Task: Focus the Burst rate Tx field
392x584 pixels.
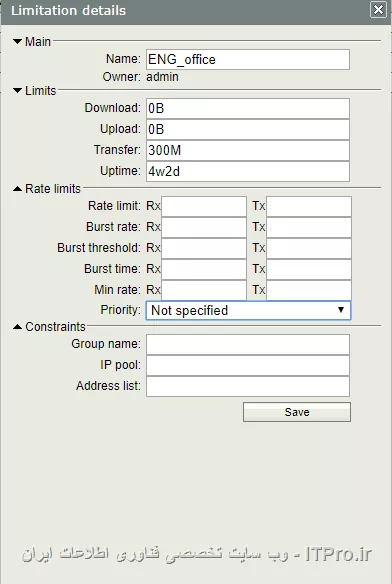Action: point(309,227)
